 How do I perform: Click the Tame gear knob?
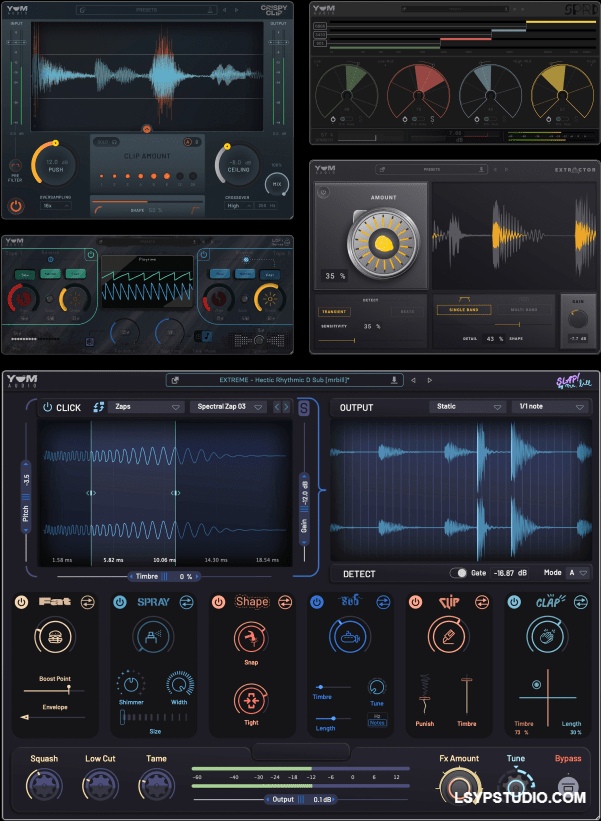pyautogui.click(x=157, y=785)
